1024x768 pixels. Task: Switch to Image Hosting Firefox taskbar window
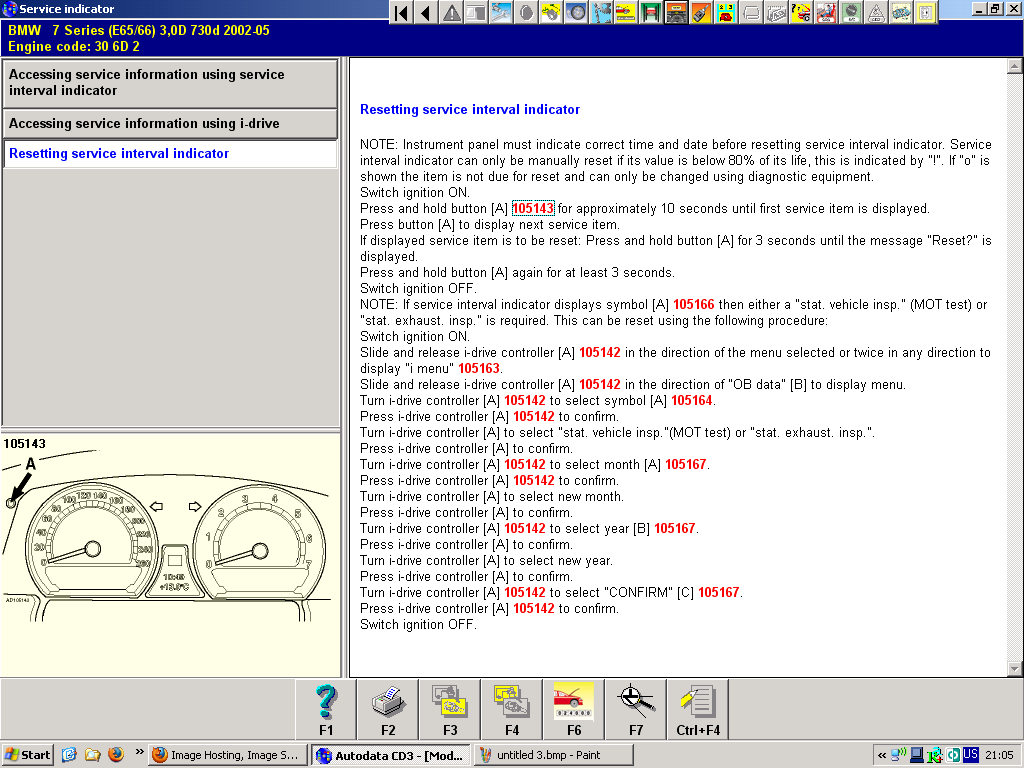click(x=227, y=755)
